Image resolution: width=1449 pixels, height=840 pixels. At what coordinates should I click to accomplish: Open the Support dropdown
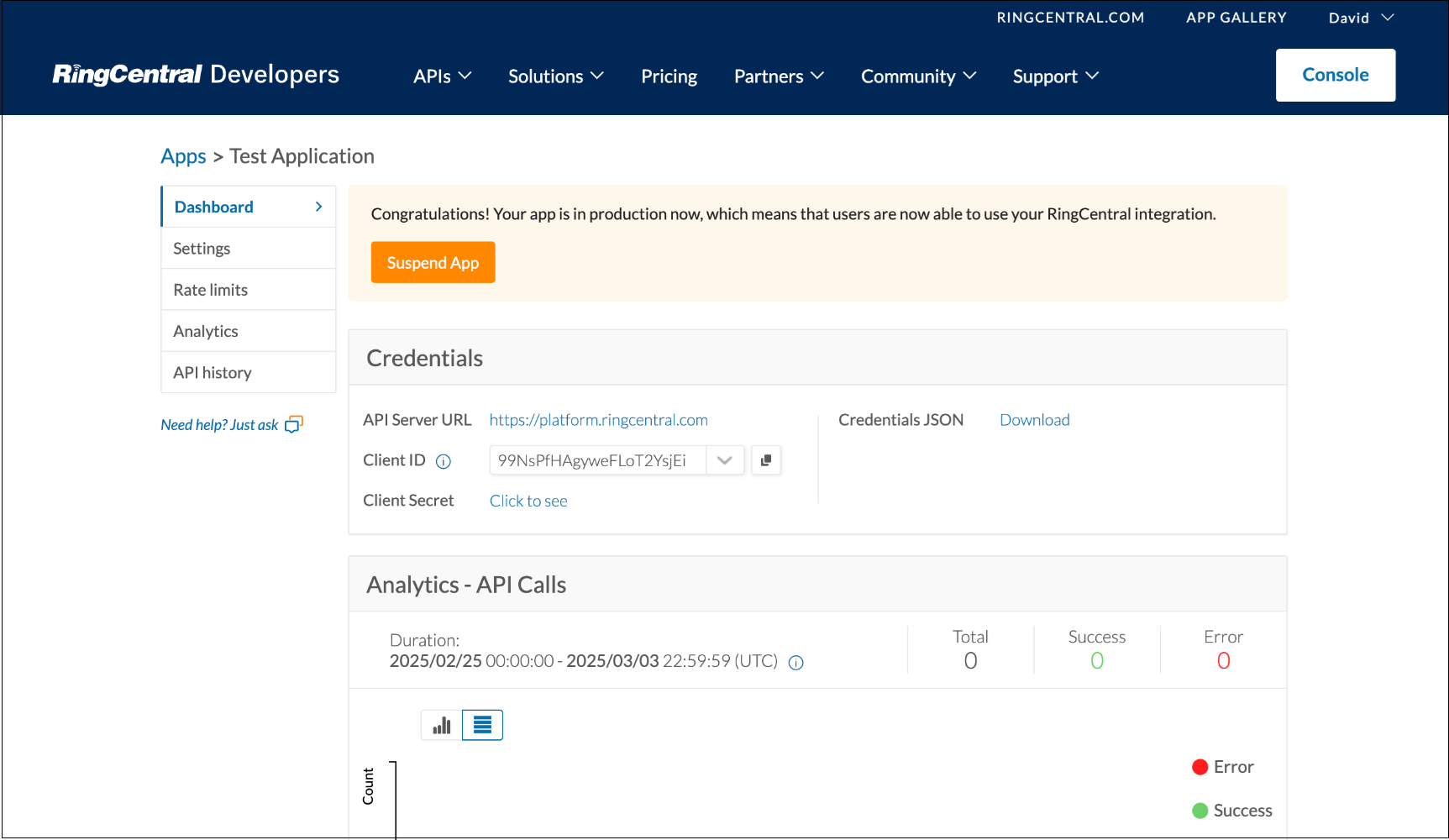pyautogui.click(x=1056, y=76)
